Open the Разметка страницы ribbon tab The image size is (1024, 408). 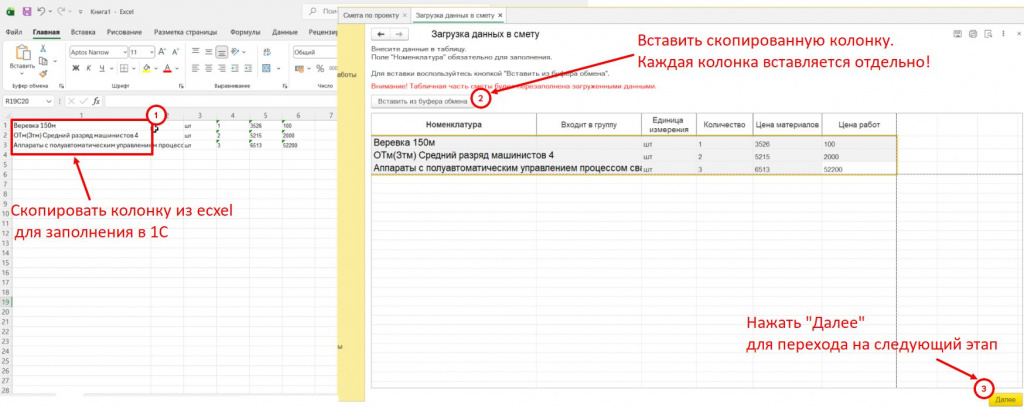coord(186,32)
